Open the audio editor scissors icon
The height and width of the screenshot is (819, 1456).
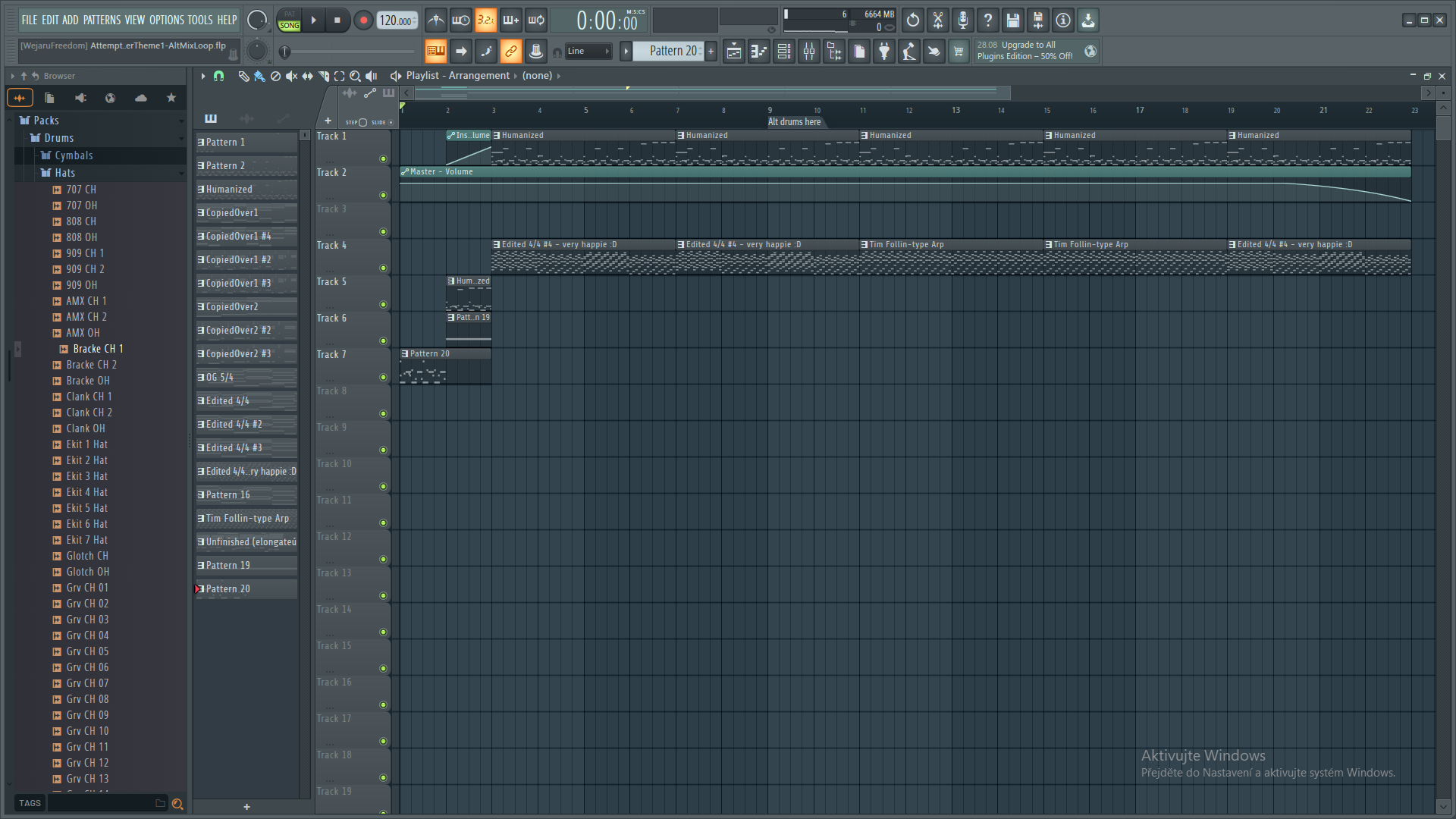[x=938, y=20]
